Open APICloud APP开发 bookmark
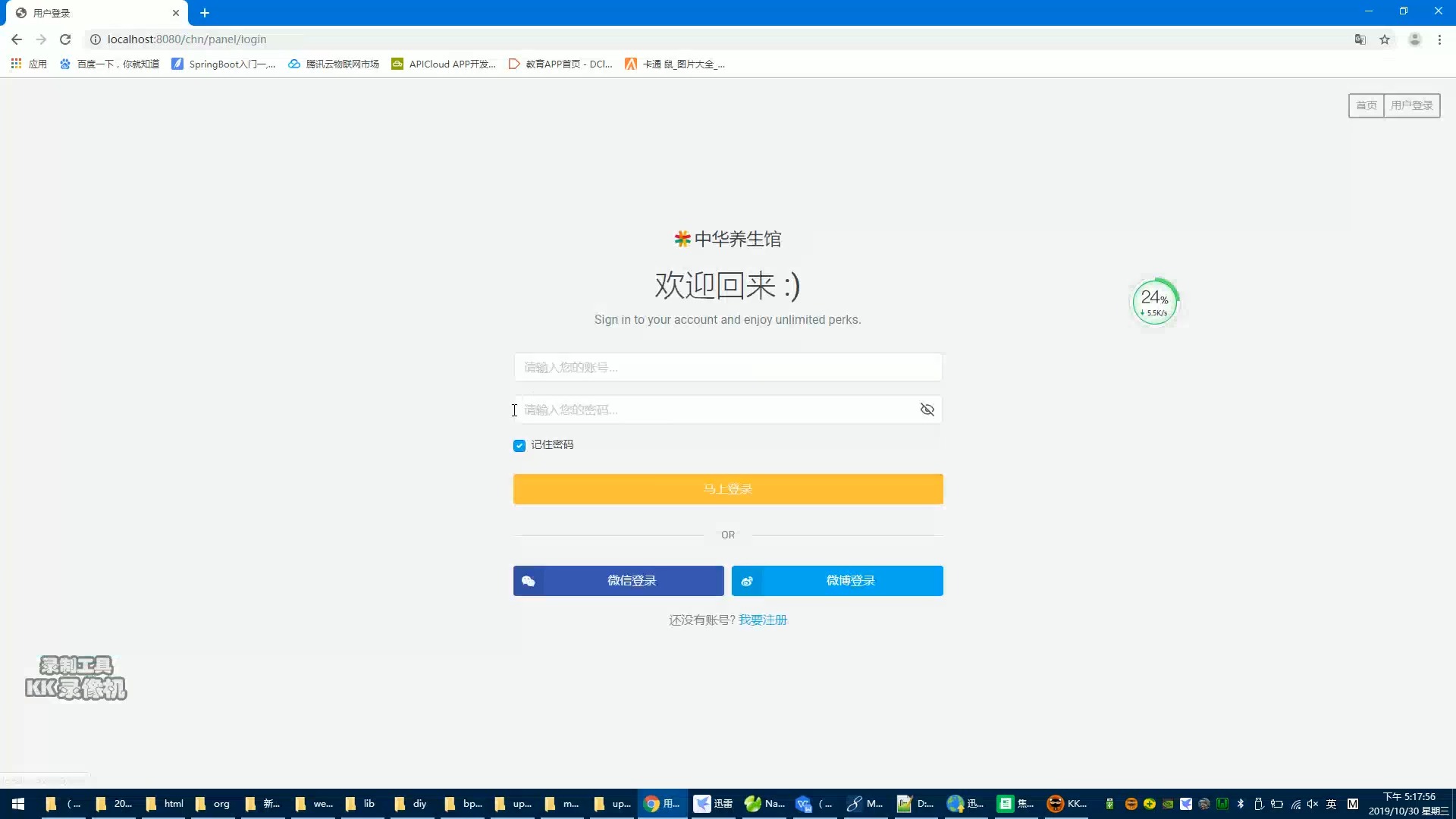 pos(444,64)
